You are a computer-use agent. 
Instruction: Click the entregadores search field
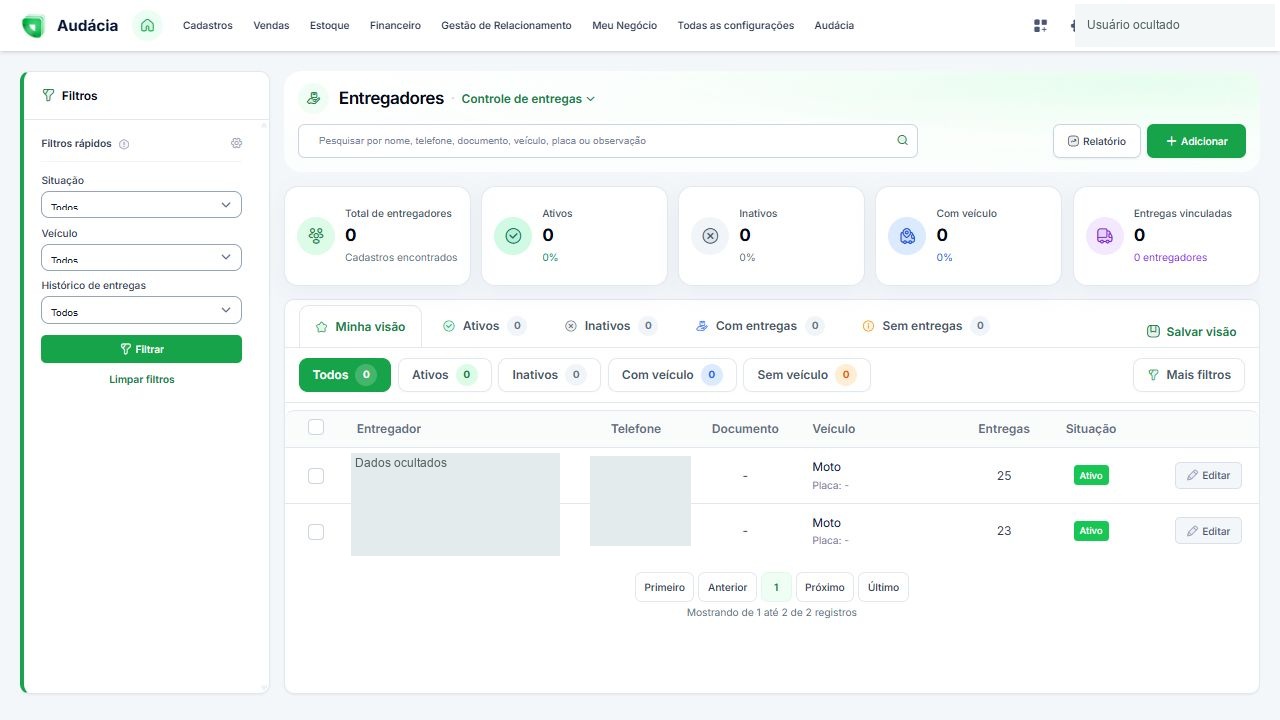(x=607, y=141)
